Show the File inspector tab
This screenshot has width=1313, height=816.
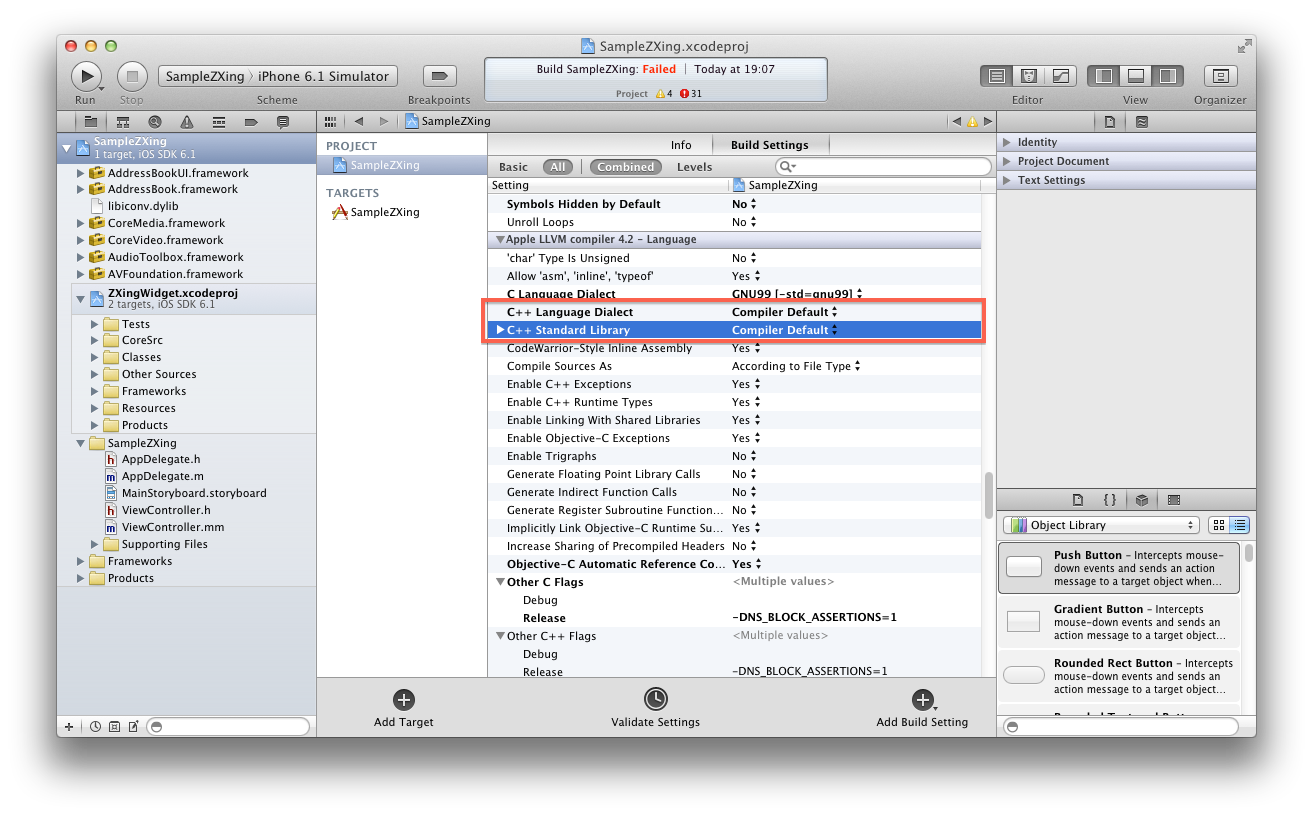pos(1110,122)
